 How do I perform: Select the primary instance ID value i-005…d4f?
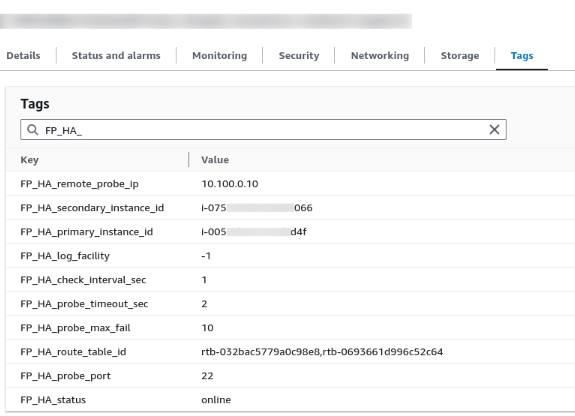point(254,232)
